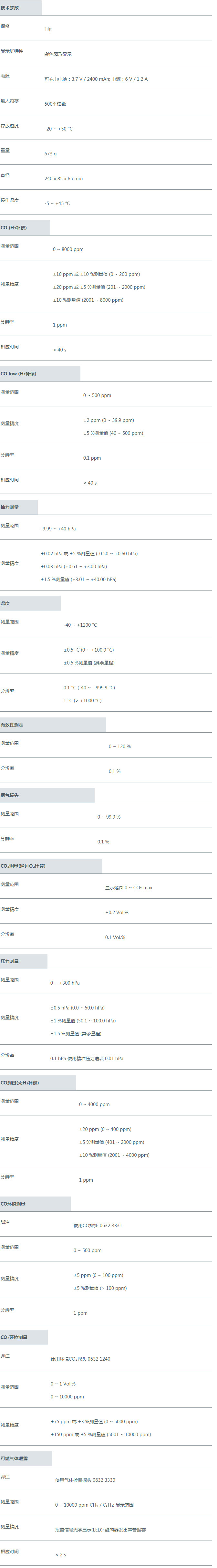Viewport: 217px width, 1568px height.
Task: Select the 可充电电池 3.7 V power text
Action: click(96, 79)
